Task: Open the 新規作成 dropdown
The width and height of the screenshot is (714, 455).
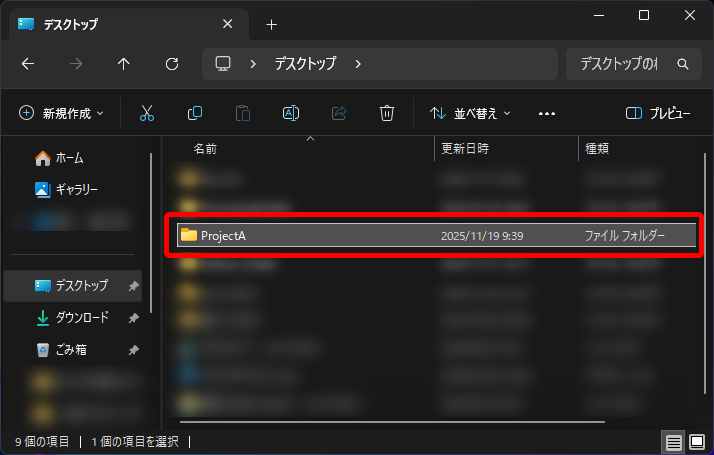Action: (62, 113)
